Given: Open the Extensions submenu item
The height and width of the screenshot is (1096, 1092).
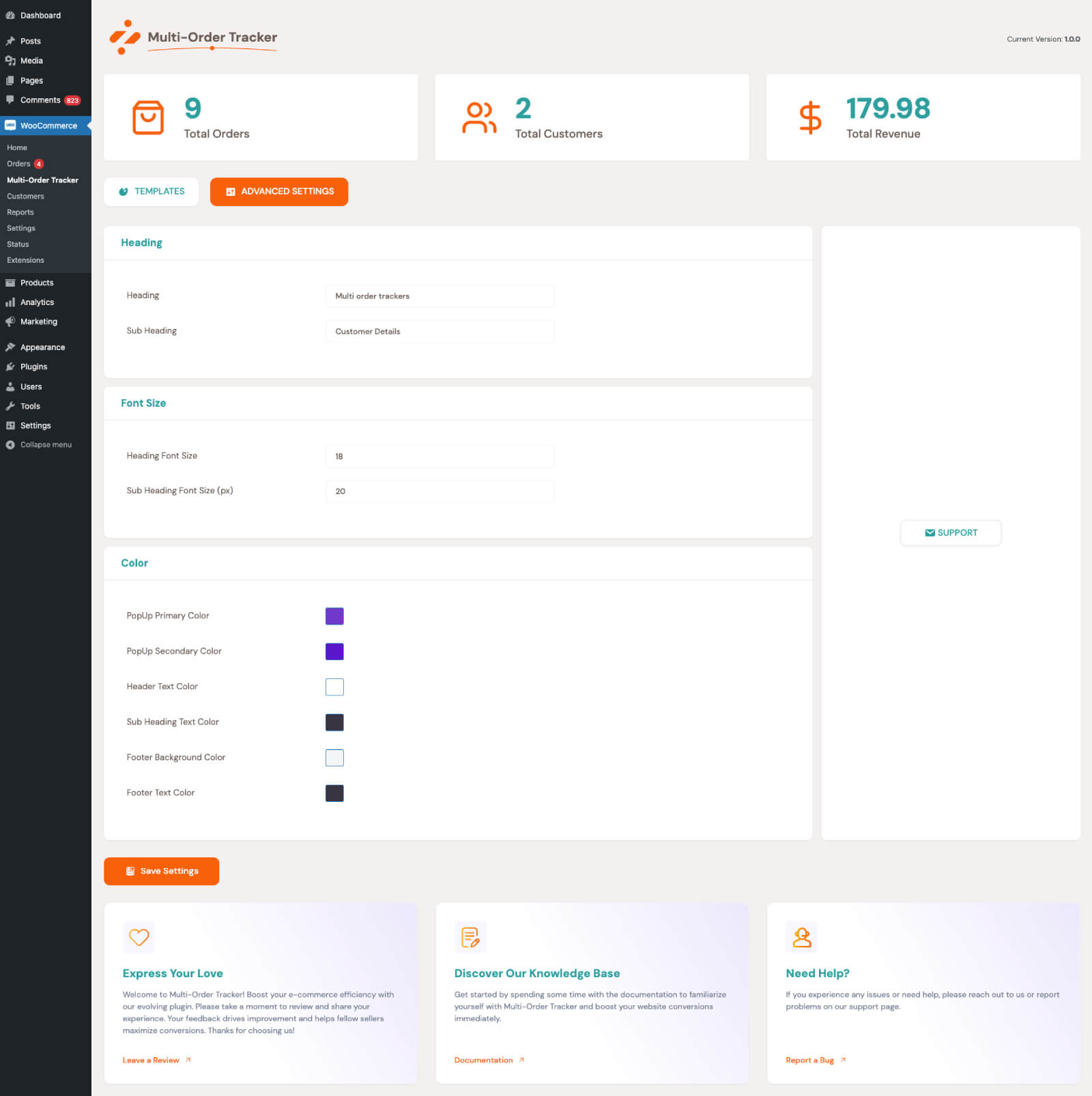Looking at the screenshot, I should point(25,261).
